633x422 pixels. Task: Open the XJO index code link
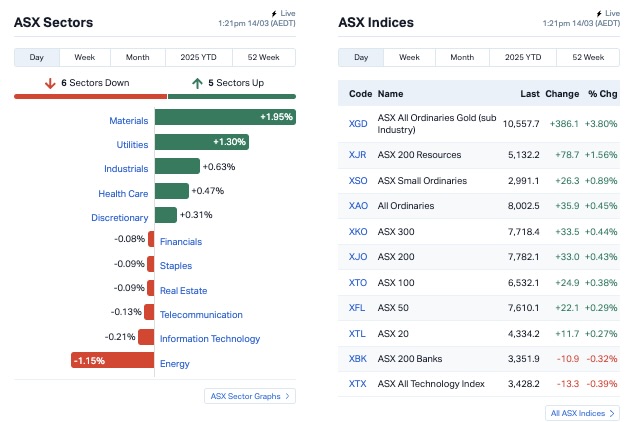tap(358, 257)
